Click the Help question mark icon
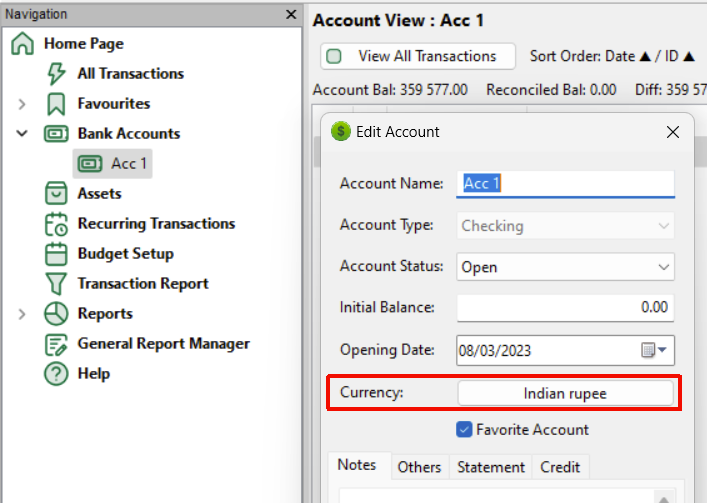 click(x=56, y=374)
